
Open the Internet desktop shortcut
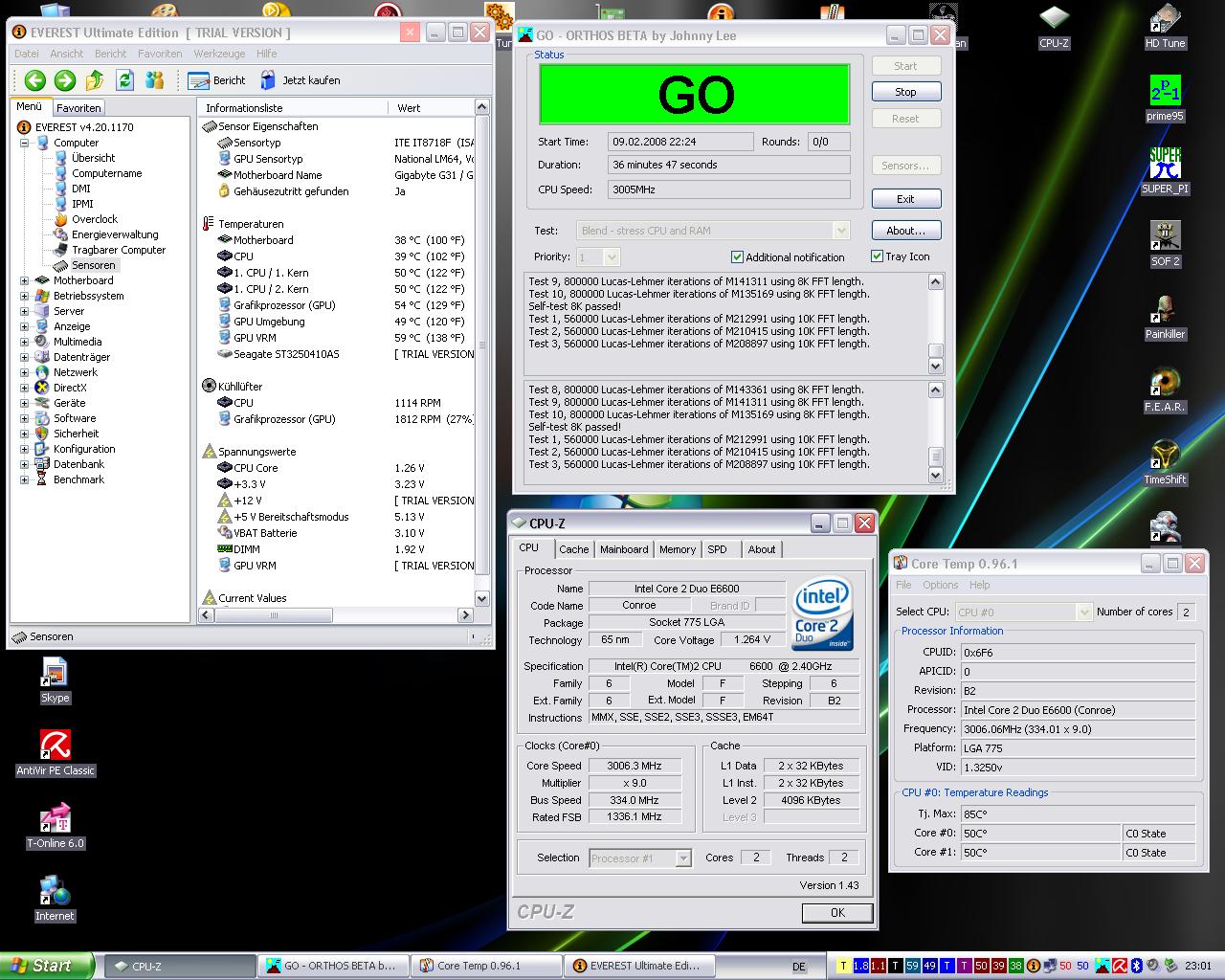55,899
